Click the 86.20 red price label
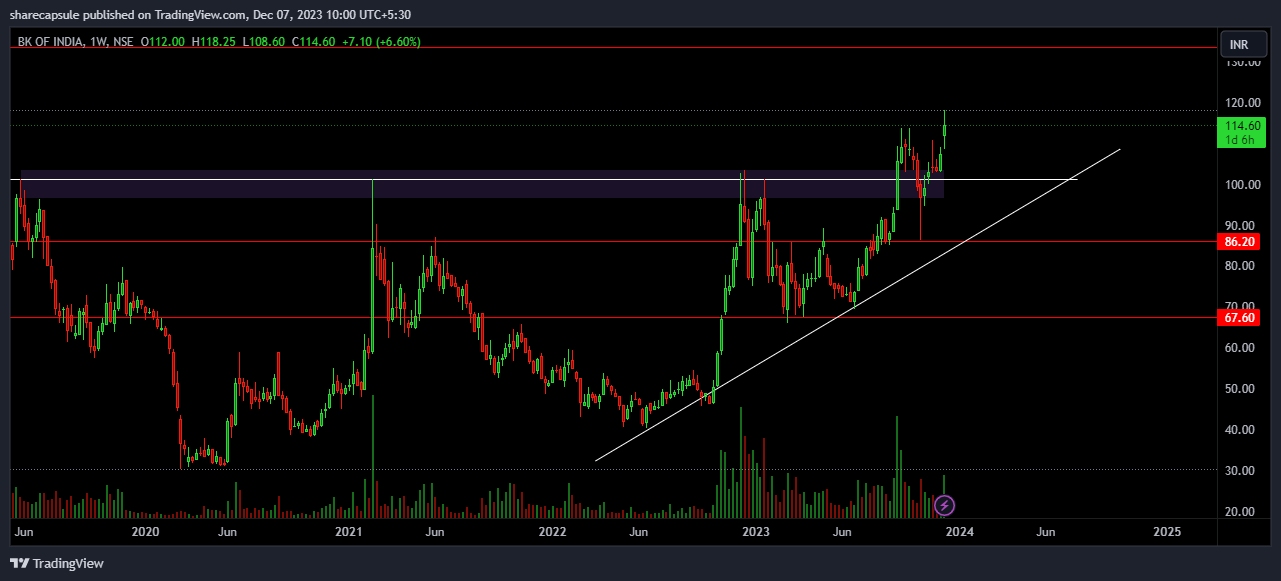The image size is (1281, 581). coord(1240,242)
